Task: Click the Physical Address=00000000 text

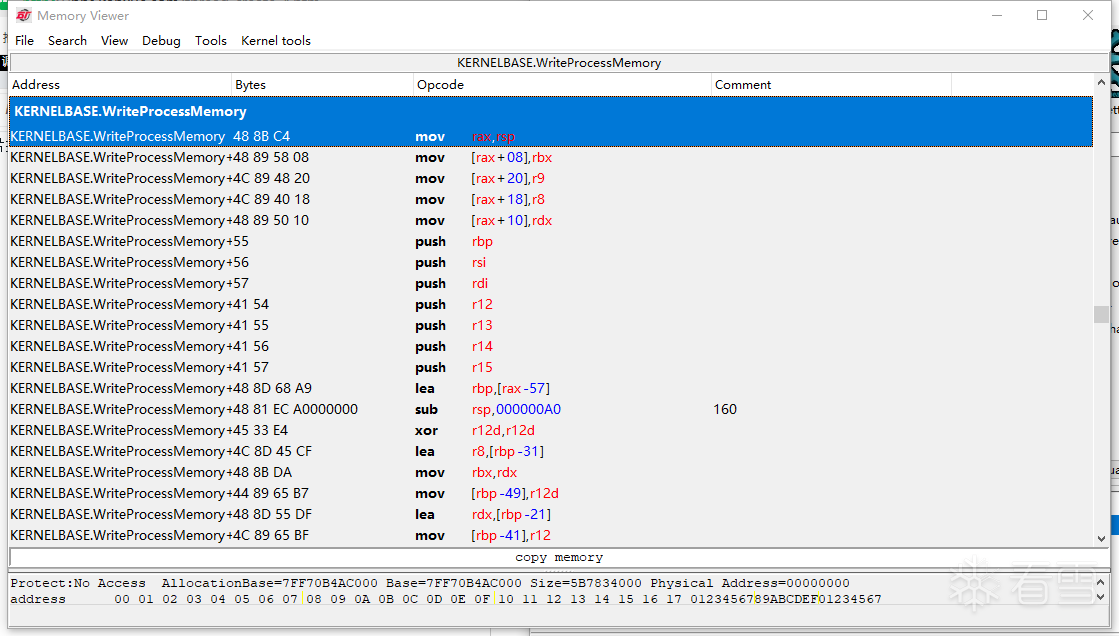Action: tap(750, 583)
